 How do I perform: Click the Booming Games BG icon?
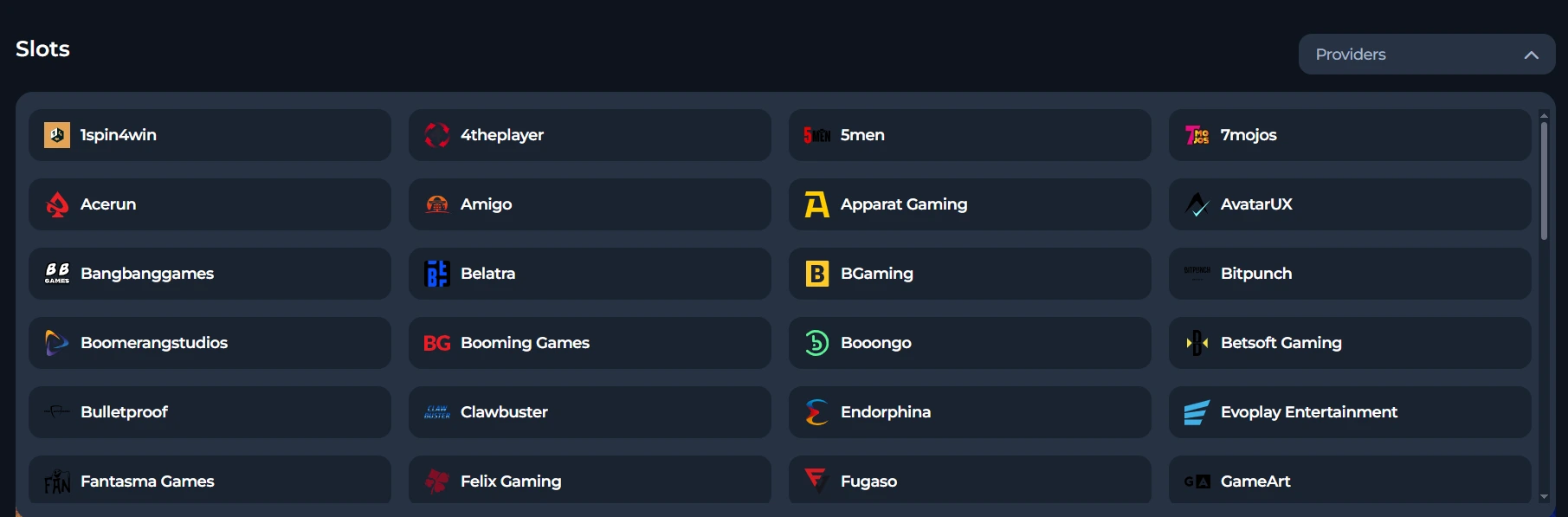436,343
